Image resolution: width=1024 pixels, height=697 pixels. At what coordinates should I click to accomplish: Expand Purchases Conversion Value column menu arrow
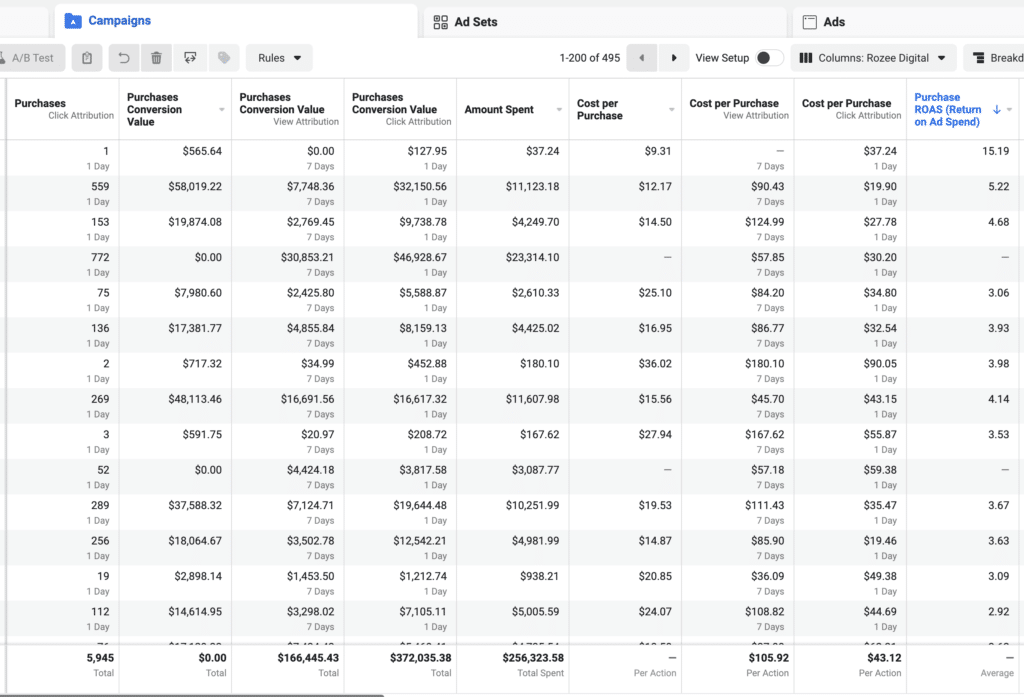[222, 110]
